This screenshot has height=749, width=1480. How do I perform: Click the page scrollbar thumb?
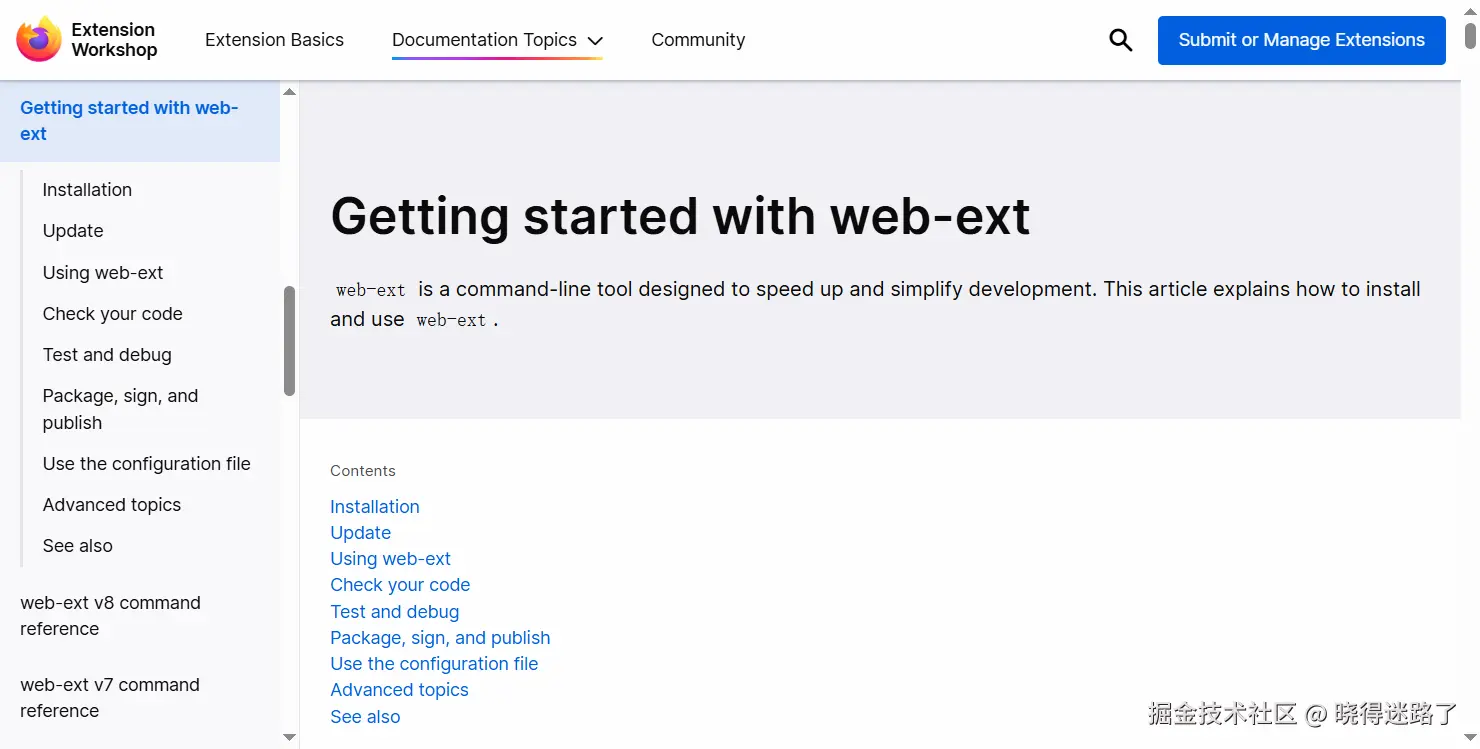point(1471,36)
